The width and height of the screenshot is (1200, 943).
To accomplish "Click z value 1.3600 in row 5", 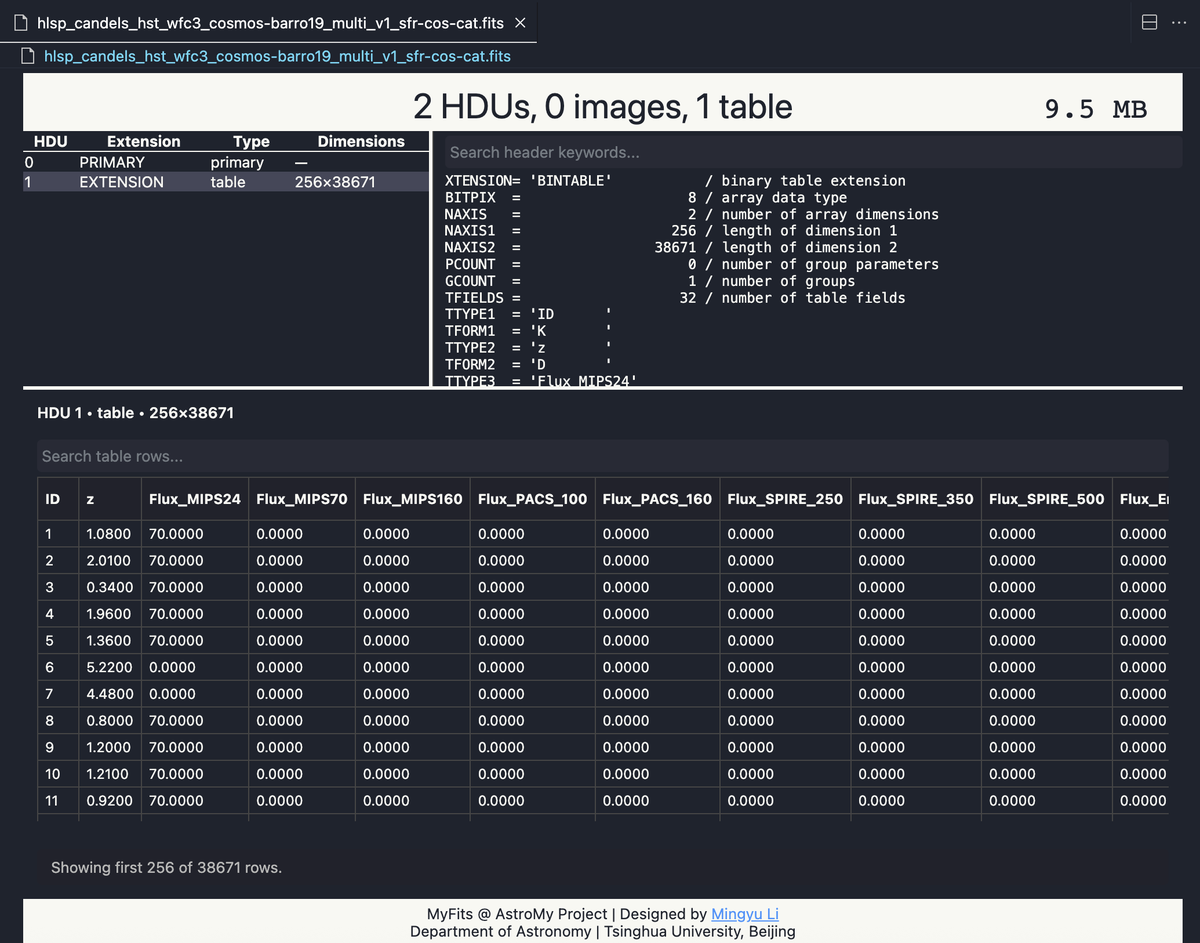I will pos(110,641).
